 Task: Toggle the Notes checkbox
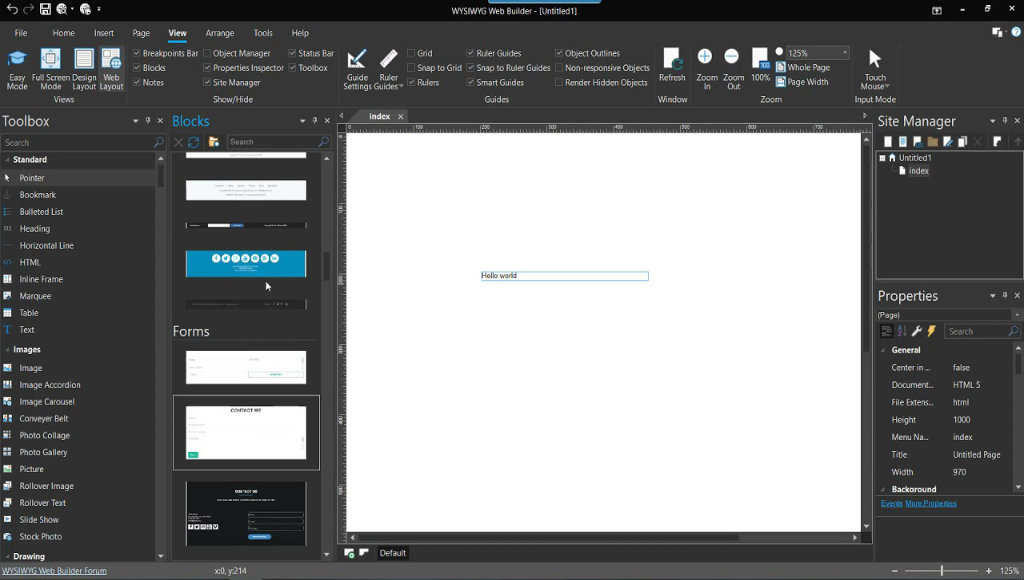pyautogui.click(x=136, y=82)
